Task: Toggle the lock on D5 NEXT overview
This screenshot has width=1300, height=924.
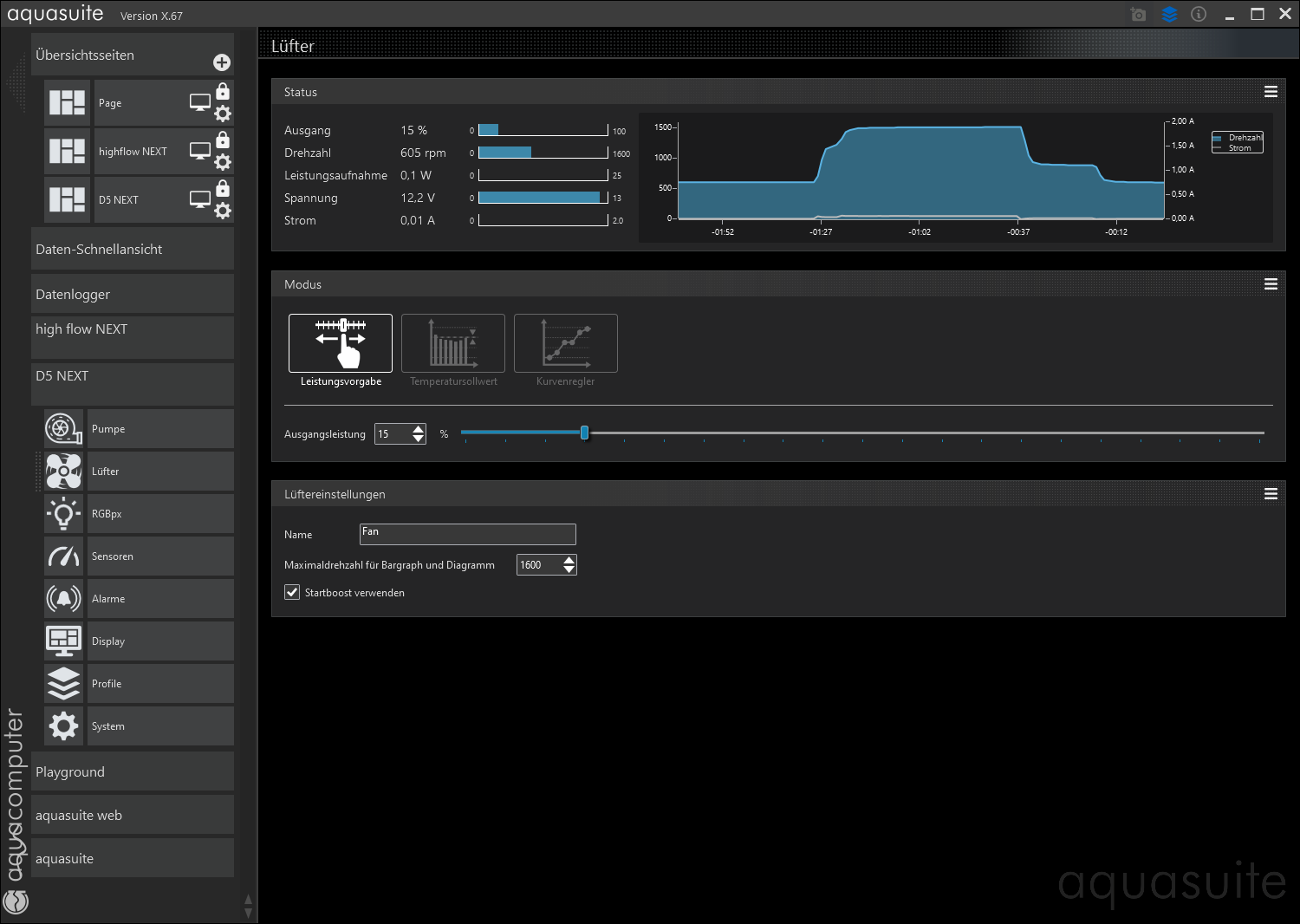Action: click(x=223, y=188)
